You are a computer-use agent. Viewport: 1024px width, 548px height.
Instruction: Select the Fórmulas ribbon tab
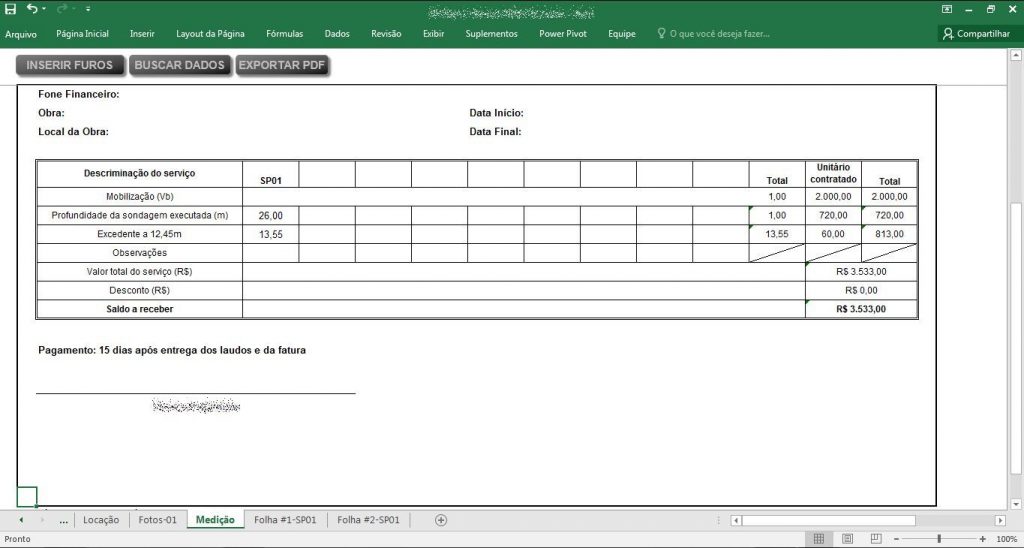pos(285,34)
